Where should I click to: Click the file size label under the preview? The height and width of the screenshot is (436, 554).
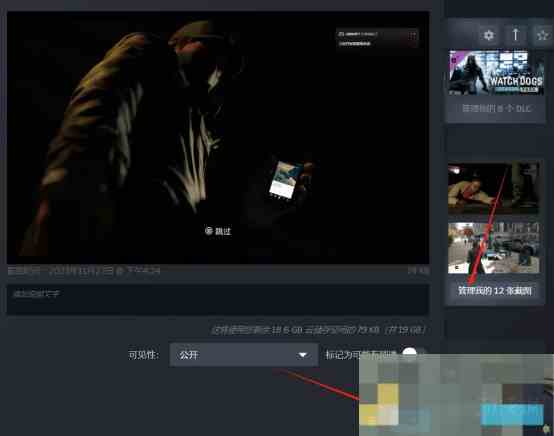pyautogui.click(x=419, y=271)
